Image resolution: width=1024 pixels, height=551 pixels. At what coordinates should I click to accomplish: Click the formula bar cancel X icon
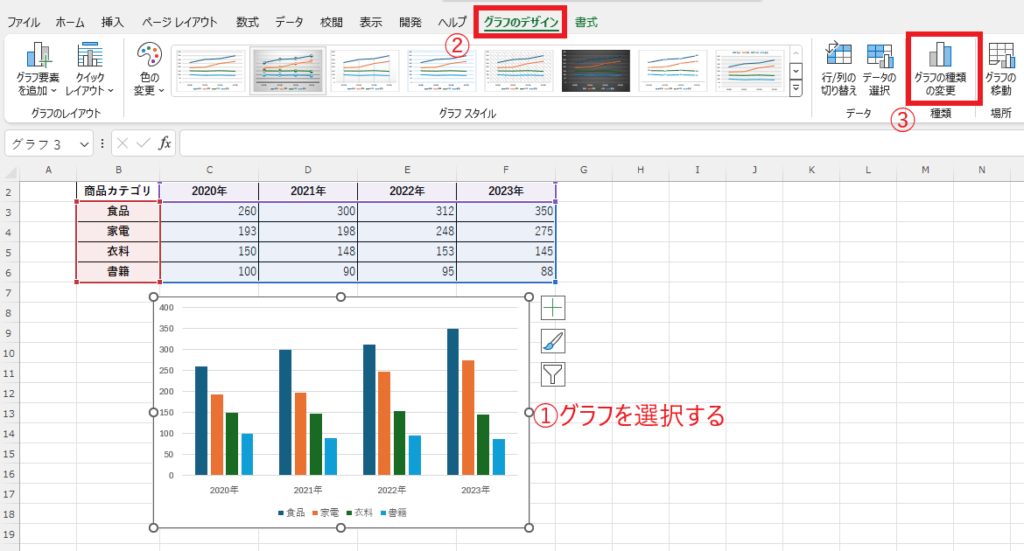pos(123,143)
